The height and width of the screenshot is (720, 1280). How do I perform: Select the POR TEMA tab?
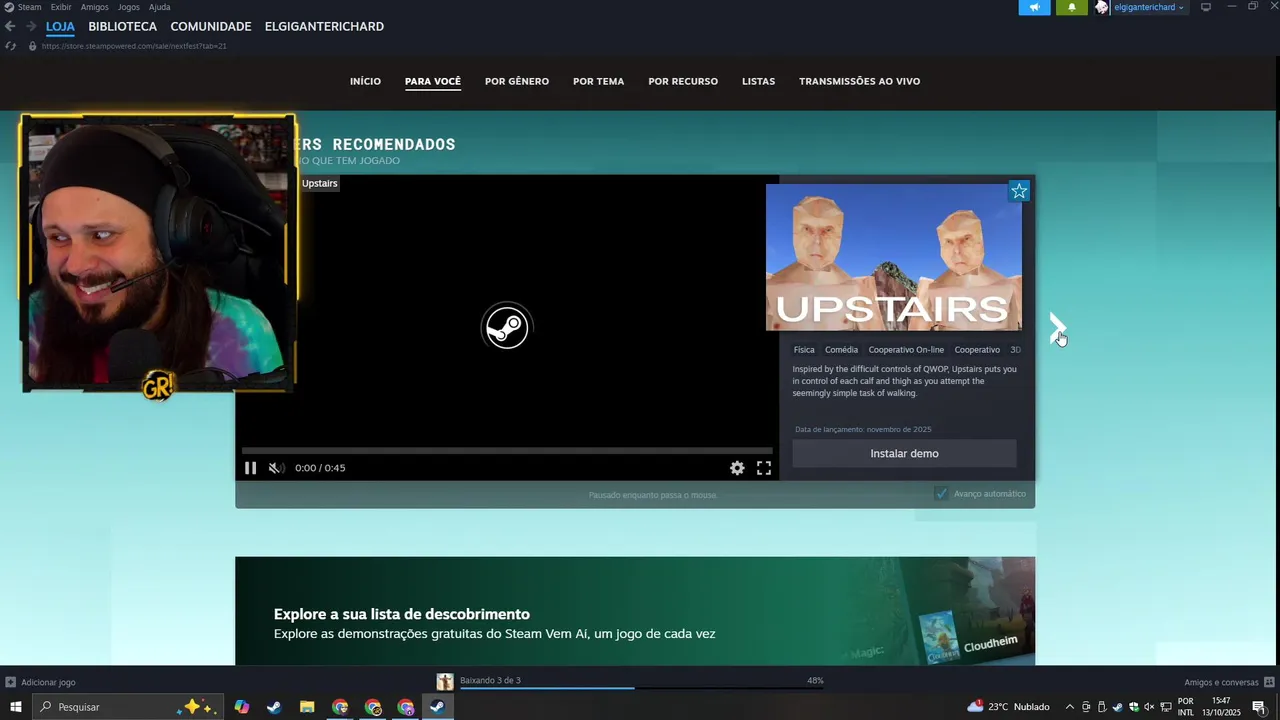598,82
